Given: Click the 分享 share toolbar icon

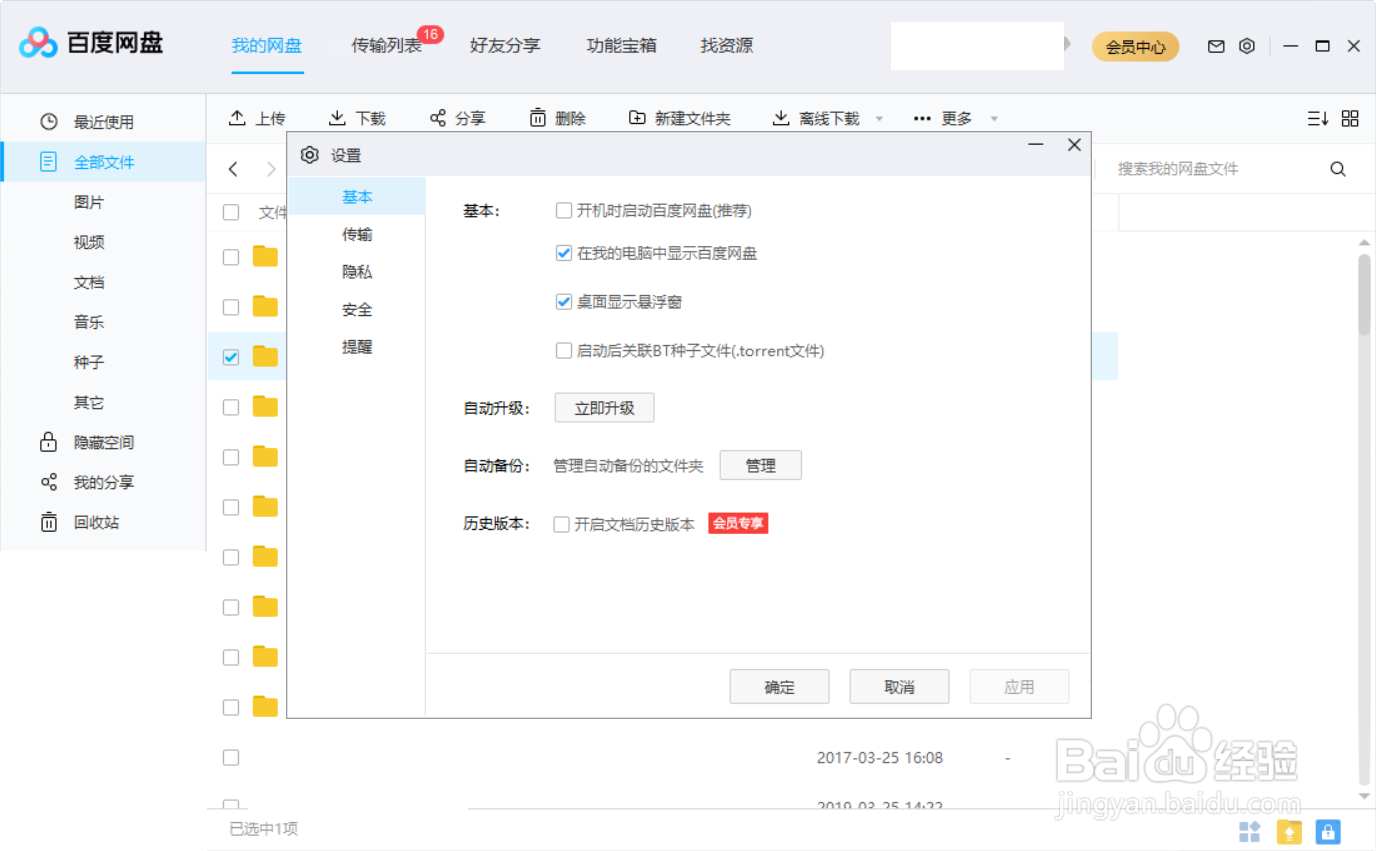Looking at the screenshot, I should pos(438,118).
